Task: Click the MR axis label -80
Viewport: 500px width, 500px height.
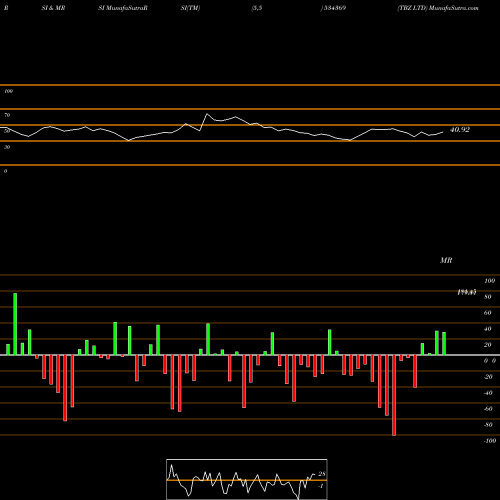Action: click(488, 425)
